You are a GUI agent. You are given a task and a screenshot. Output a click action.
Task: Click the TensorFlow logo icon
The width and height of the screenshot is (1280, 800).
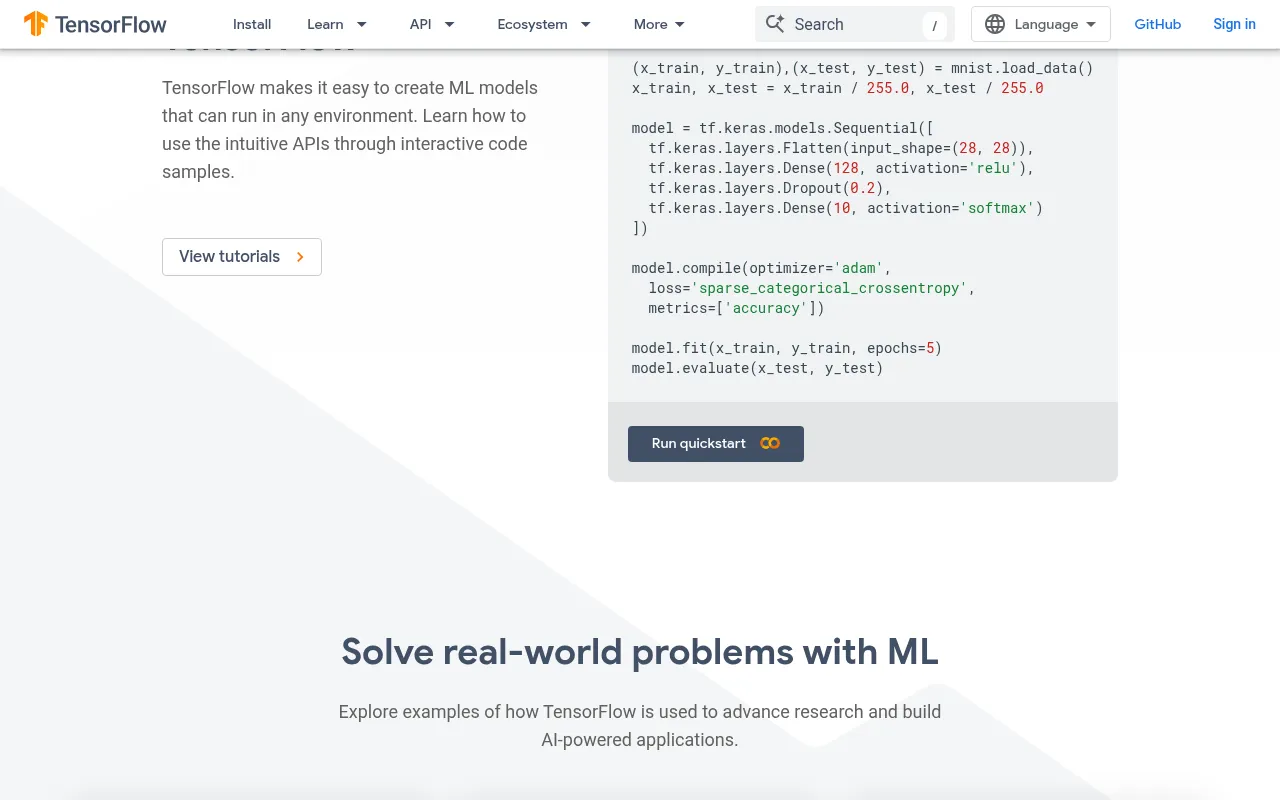[x=36, y=24]
